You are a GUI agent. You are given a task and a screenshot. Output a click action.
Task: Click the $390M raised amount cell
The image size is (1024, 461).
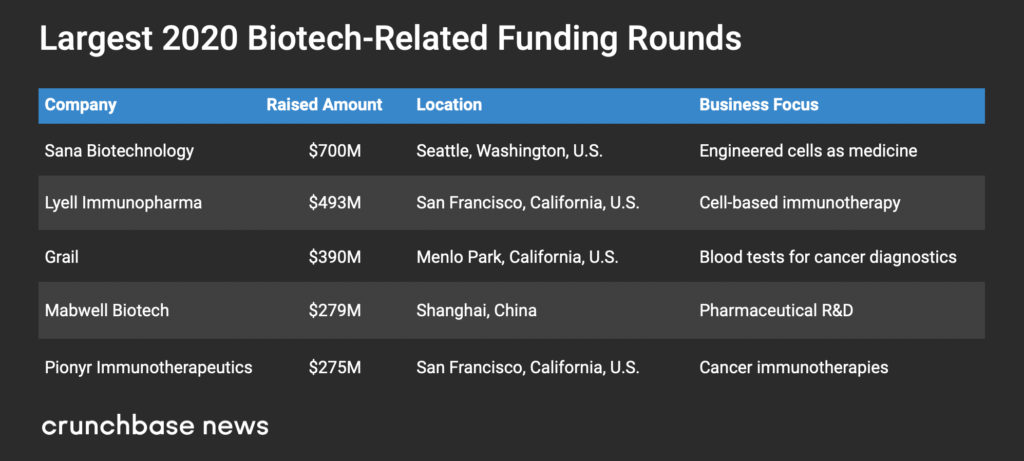335,257
